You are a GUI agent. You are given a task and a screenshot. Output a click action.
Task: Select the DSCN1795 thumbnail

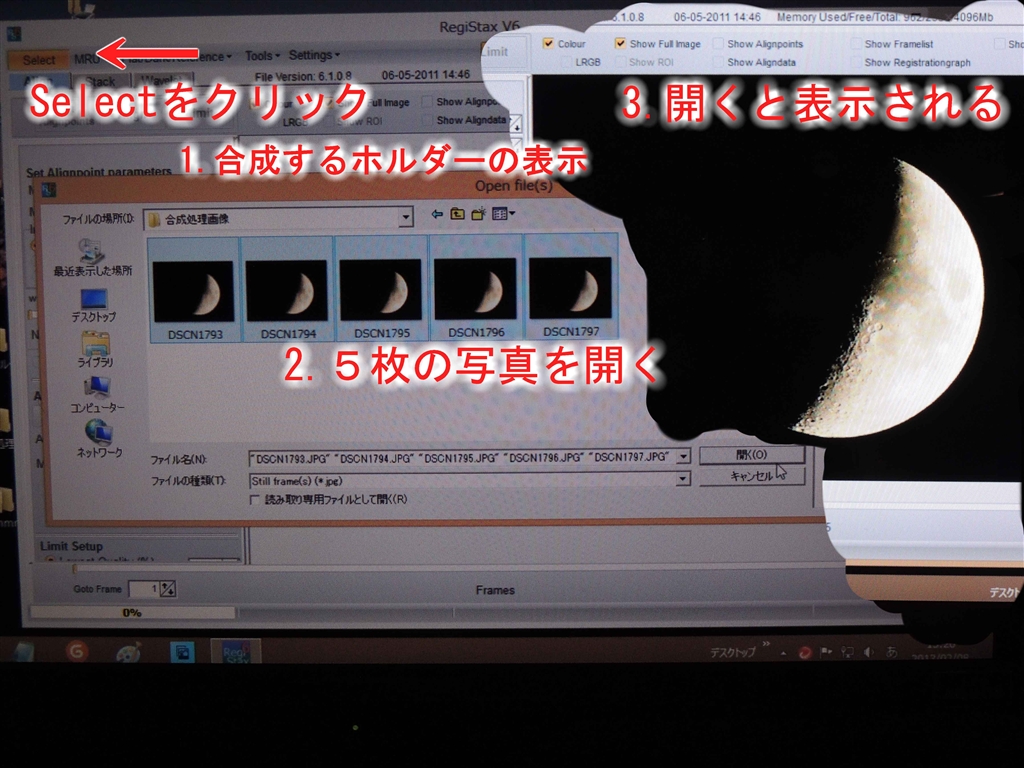[381, 289]
